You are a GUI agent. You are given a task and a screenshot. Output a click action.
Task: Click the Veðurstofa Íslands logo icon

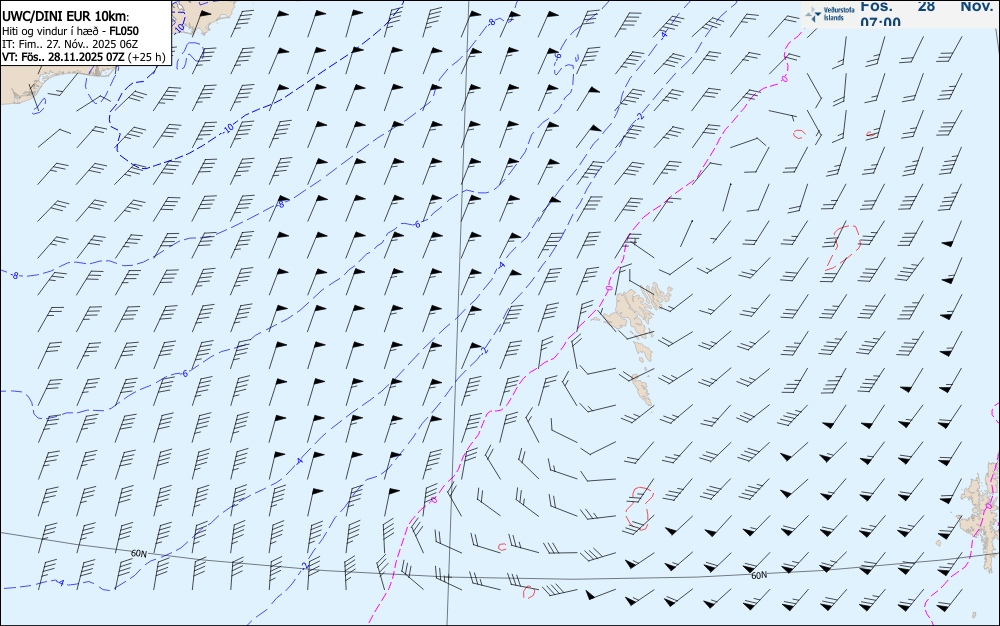813,15
